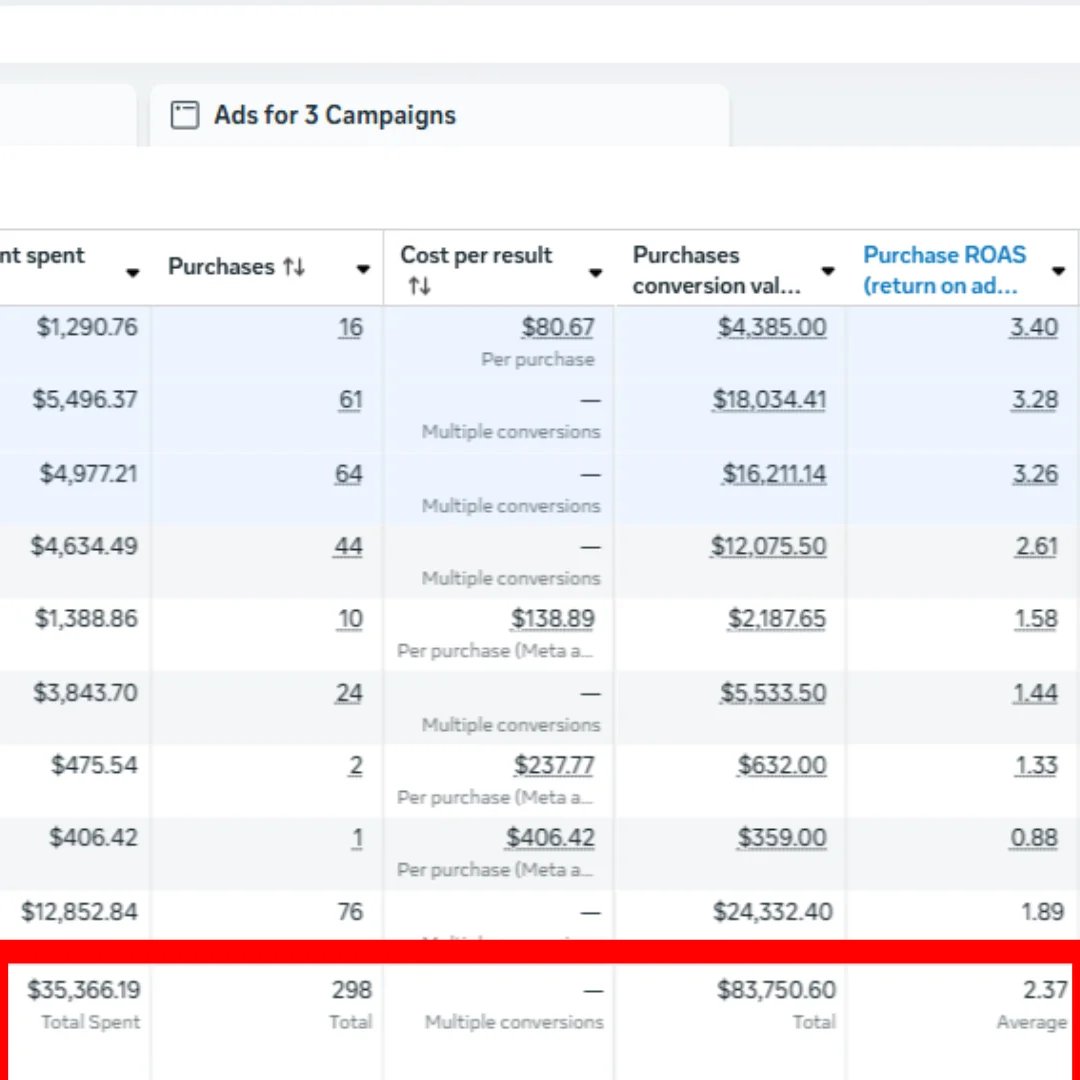Sort by Cost per result arrows icon
The width and height of the screenshot is (1080, 1080).
tap(419, 287)
